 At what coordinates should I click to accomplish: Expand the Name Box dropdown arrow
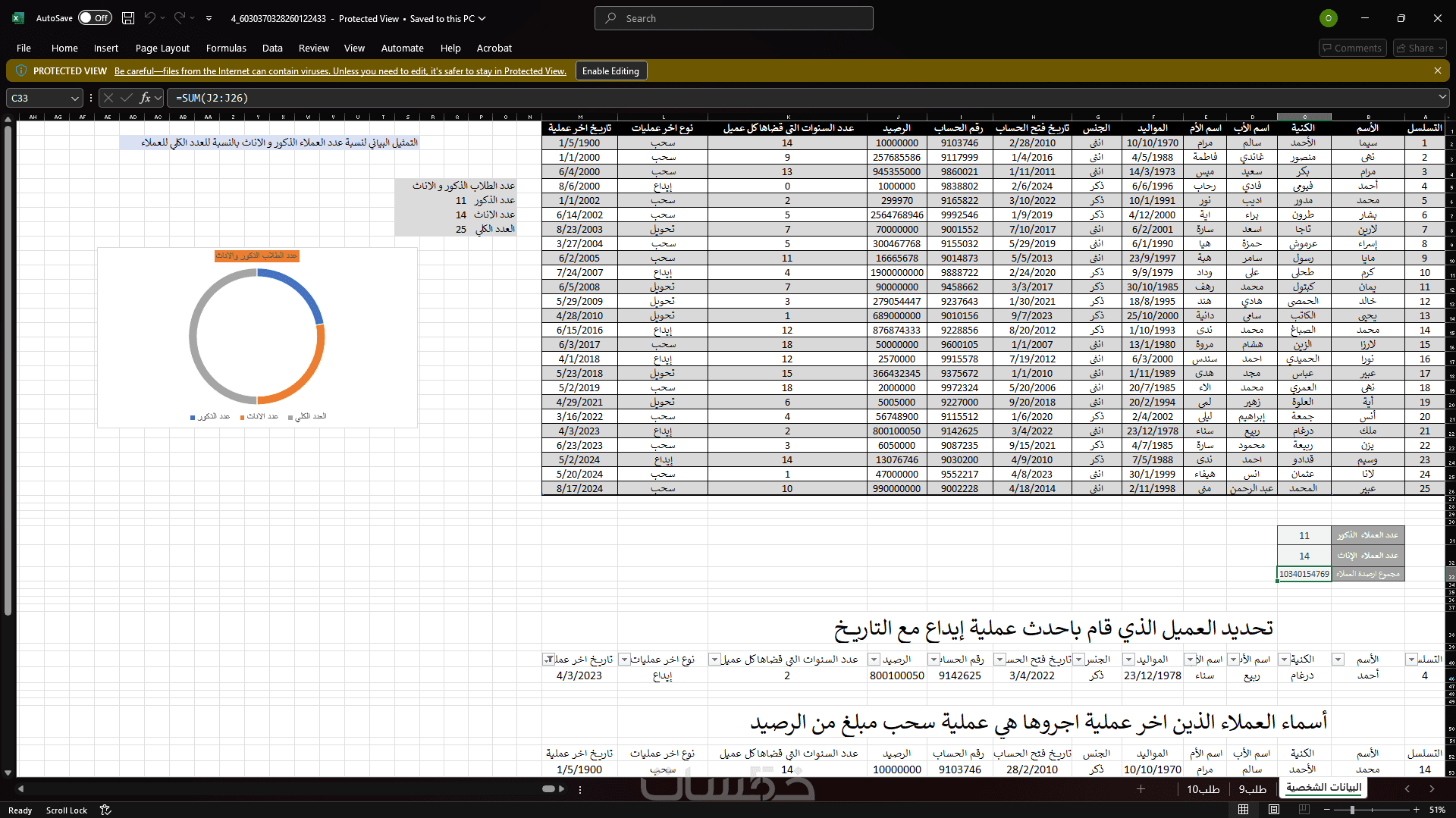click(74, 98)
